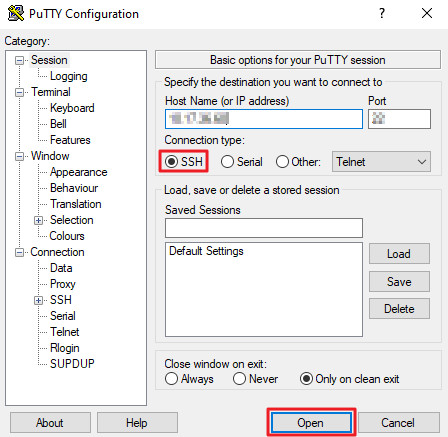Open the Logging category

(x=69, y=76)
